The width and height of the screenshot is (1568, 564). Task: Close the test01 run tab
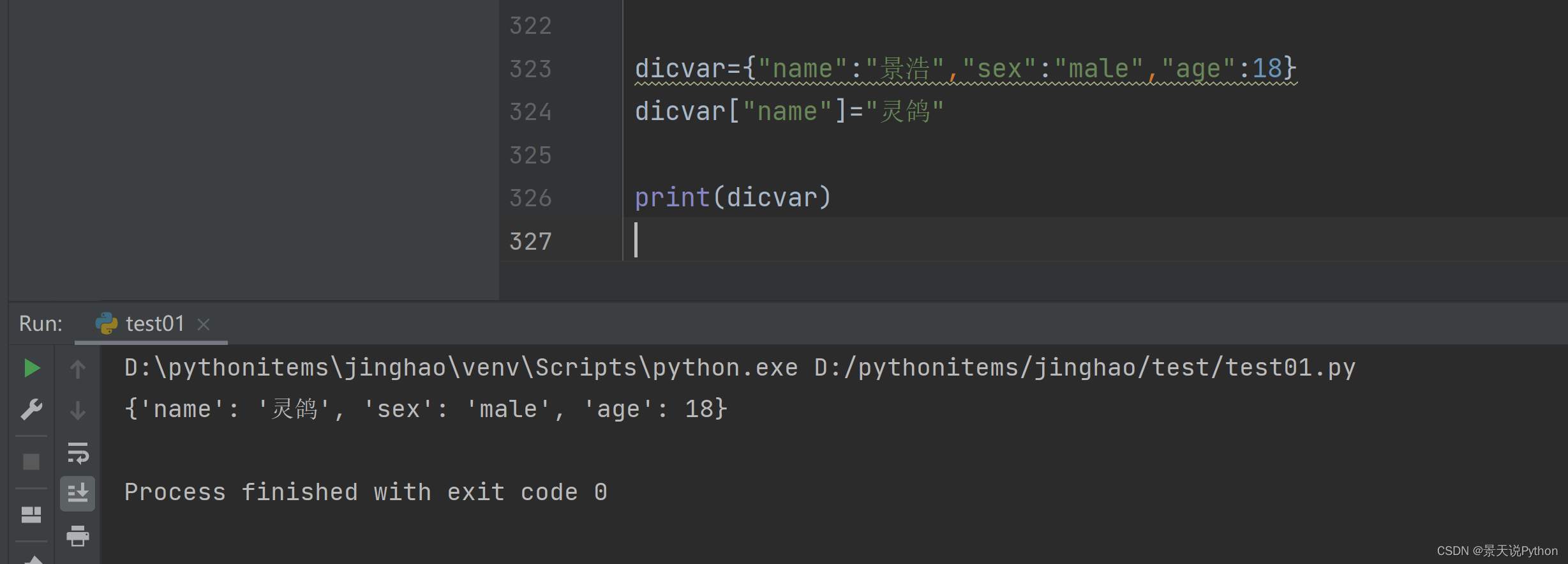pyautogui.click(x=204, y=324)
